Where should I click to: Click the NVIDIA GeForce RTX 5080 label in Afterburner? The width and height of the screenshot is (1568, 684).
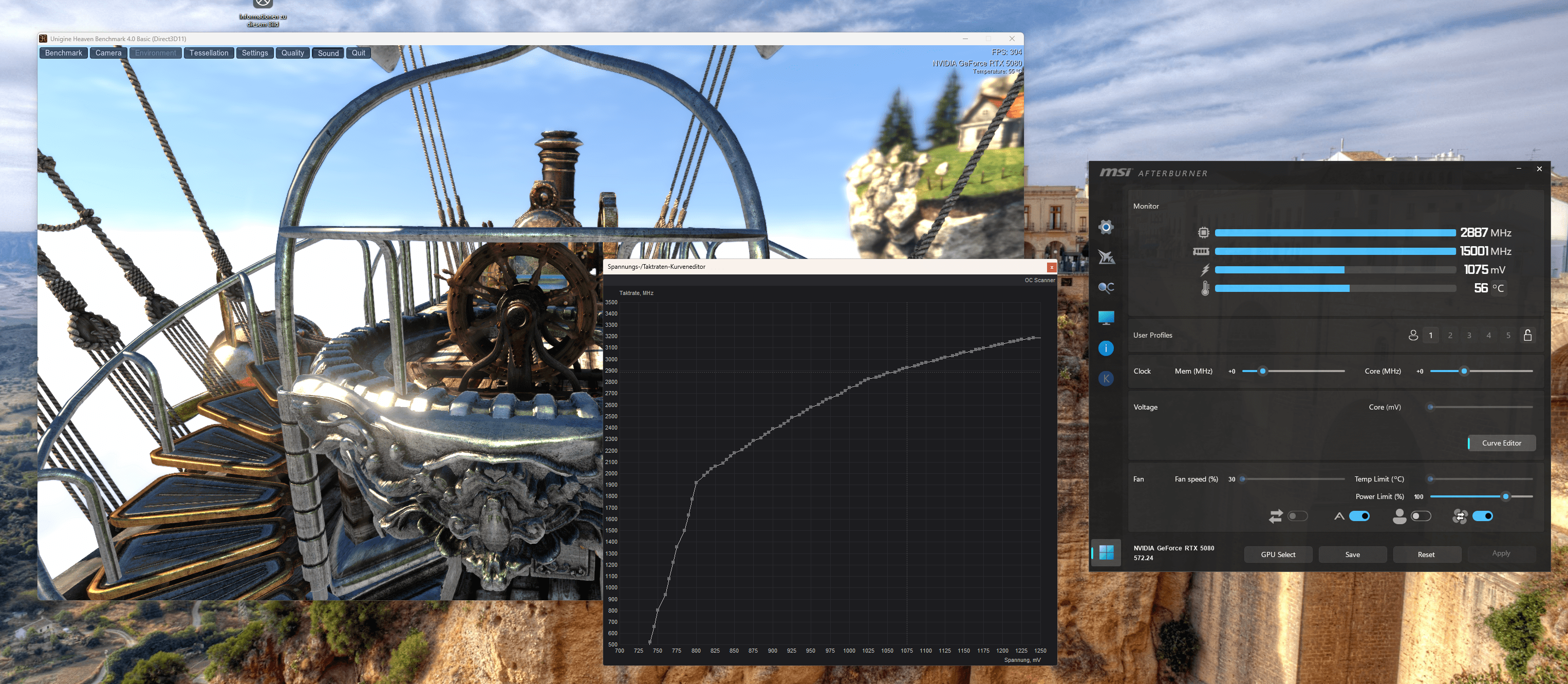1173,548
